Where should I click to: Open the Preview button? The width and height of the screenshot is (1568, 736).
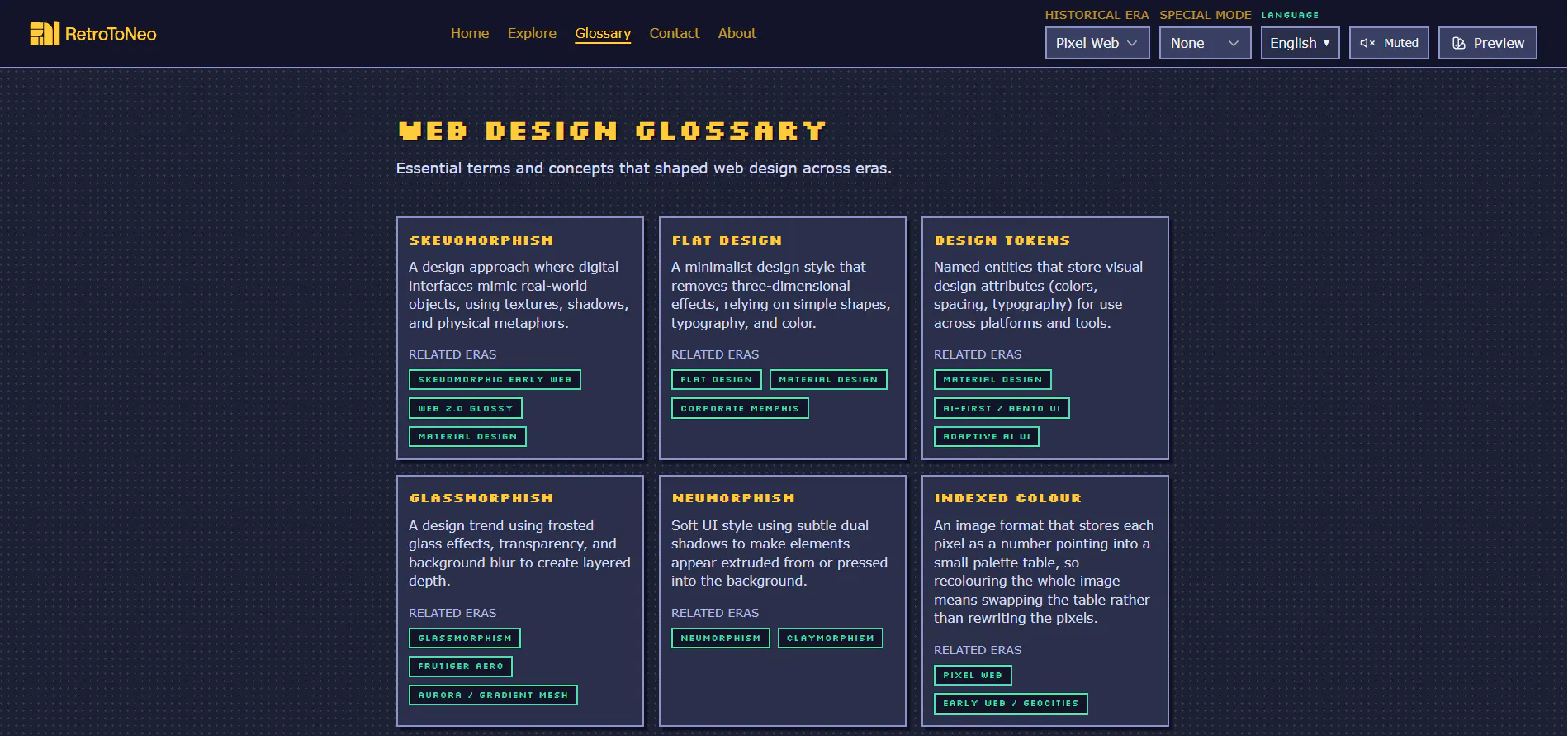pyautogui.click(x=1488, y=43)
